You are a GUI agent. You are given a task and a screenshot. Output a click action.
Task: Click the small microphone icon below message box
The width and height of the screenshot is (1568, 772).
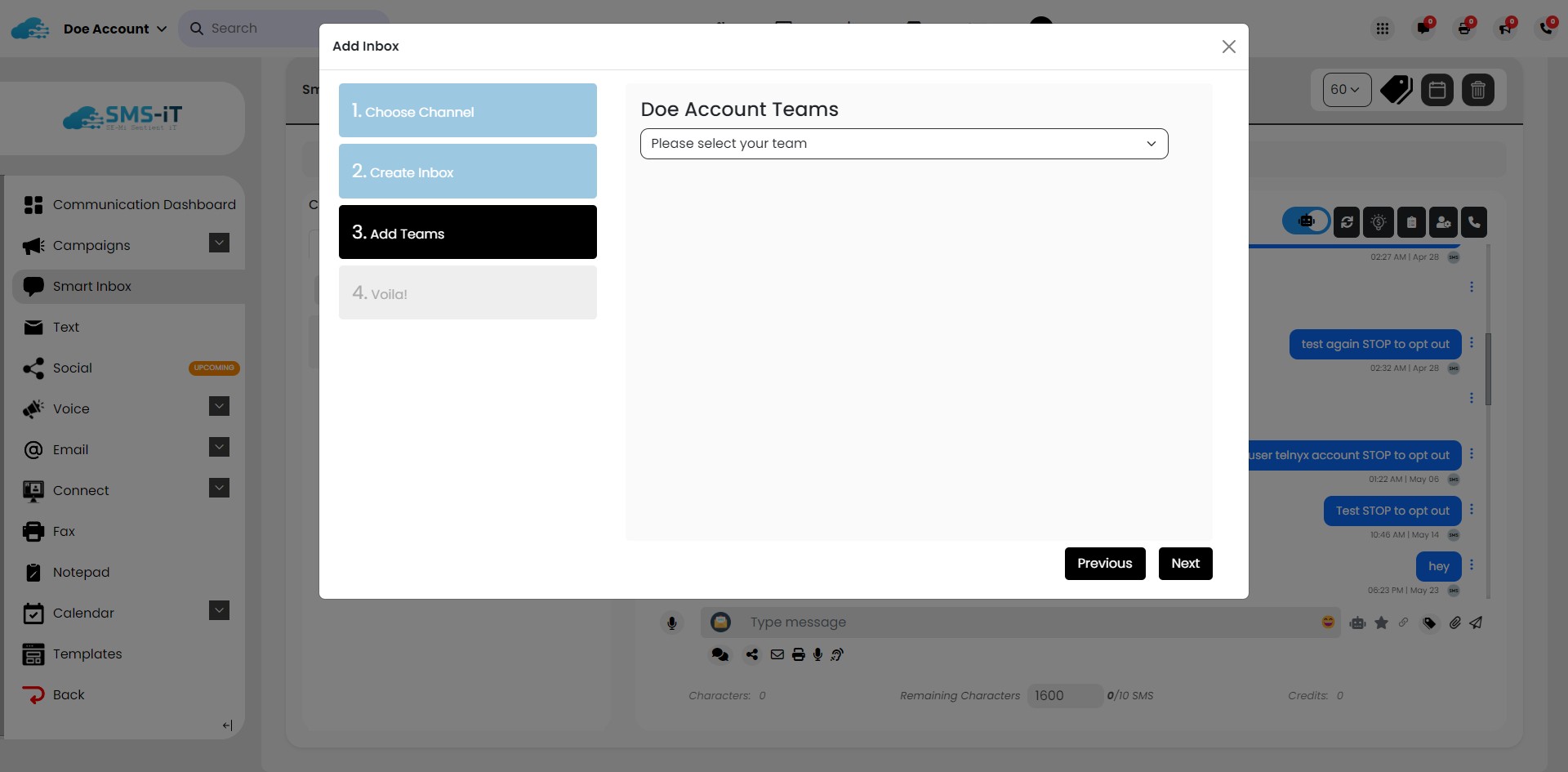(817, 654)
